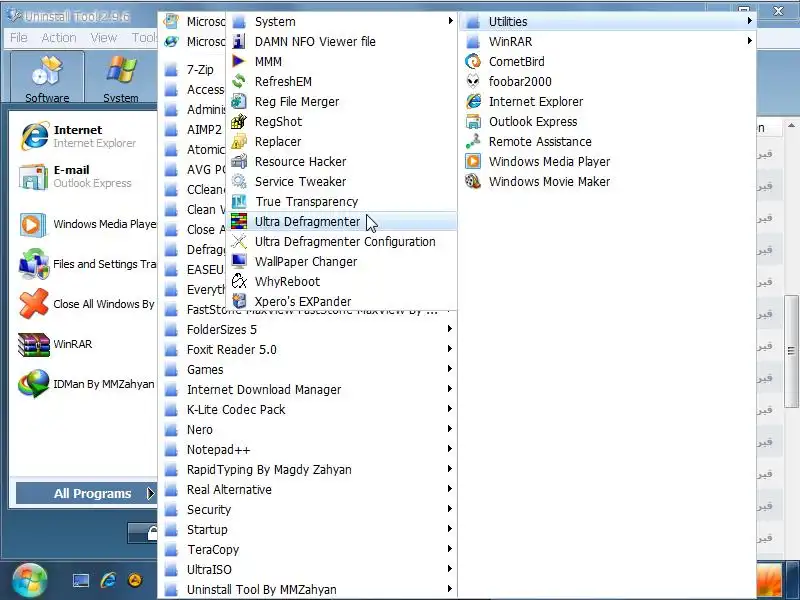The width and height of the screenshot is (800, 600).
Task: Click Close All Windows red X icon
Action: point(34,304)
